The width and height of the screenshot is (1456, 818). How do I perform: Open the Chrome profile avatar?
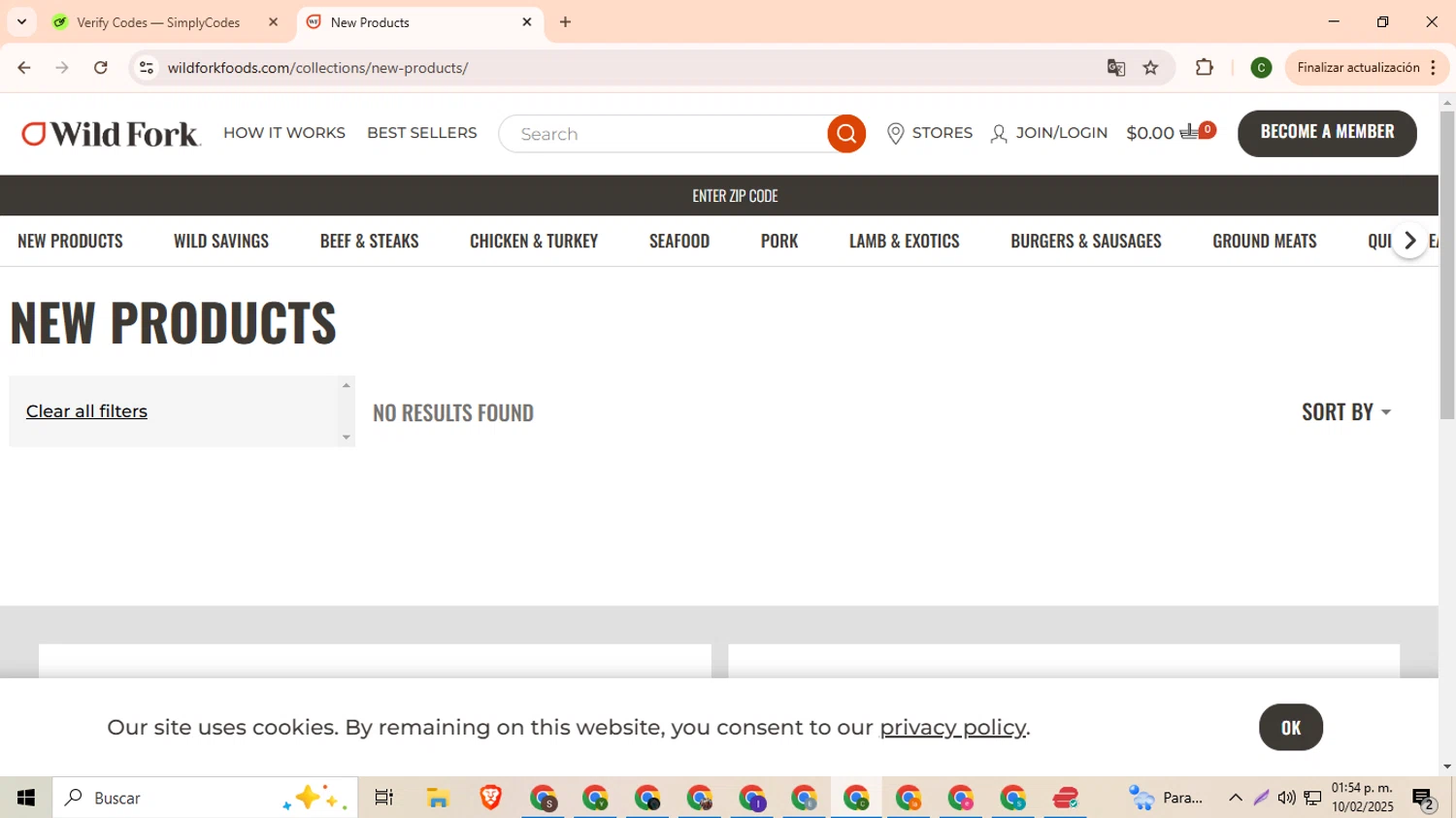click(1261, 68)
